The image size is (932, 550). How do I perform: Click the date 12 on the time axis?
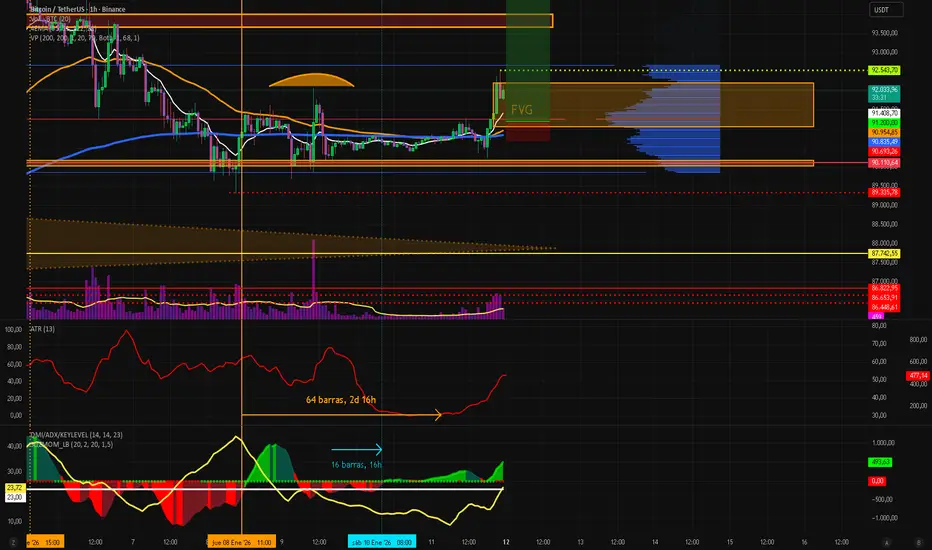(506, 542)
